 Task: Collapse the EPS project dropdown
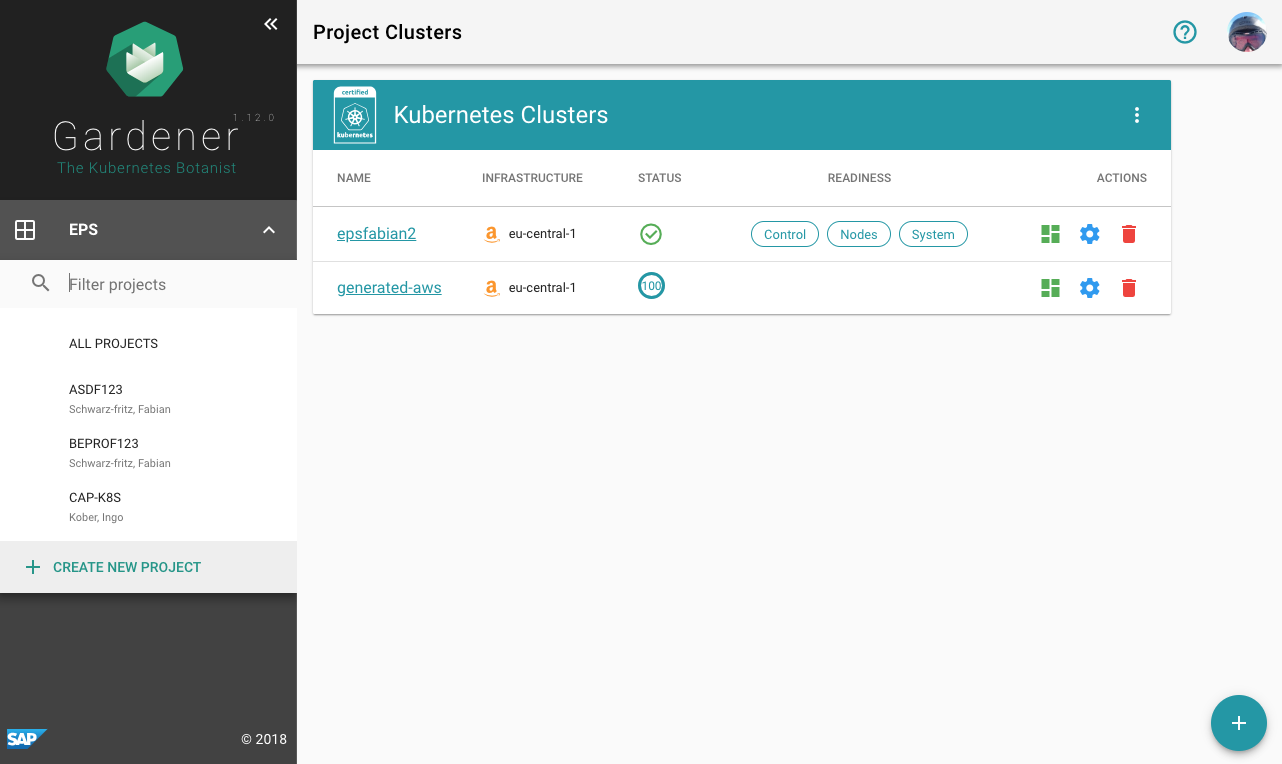[268, 230]
